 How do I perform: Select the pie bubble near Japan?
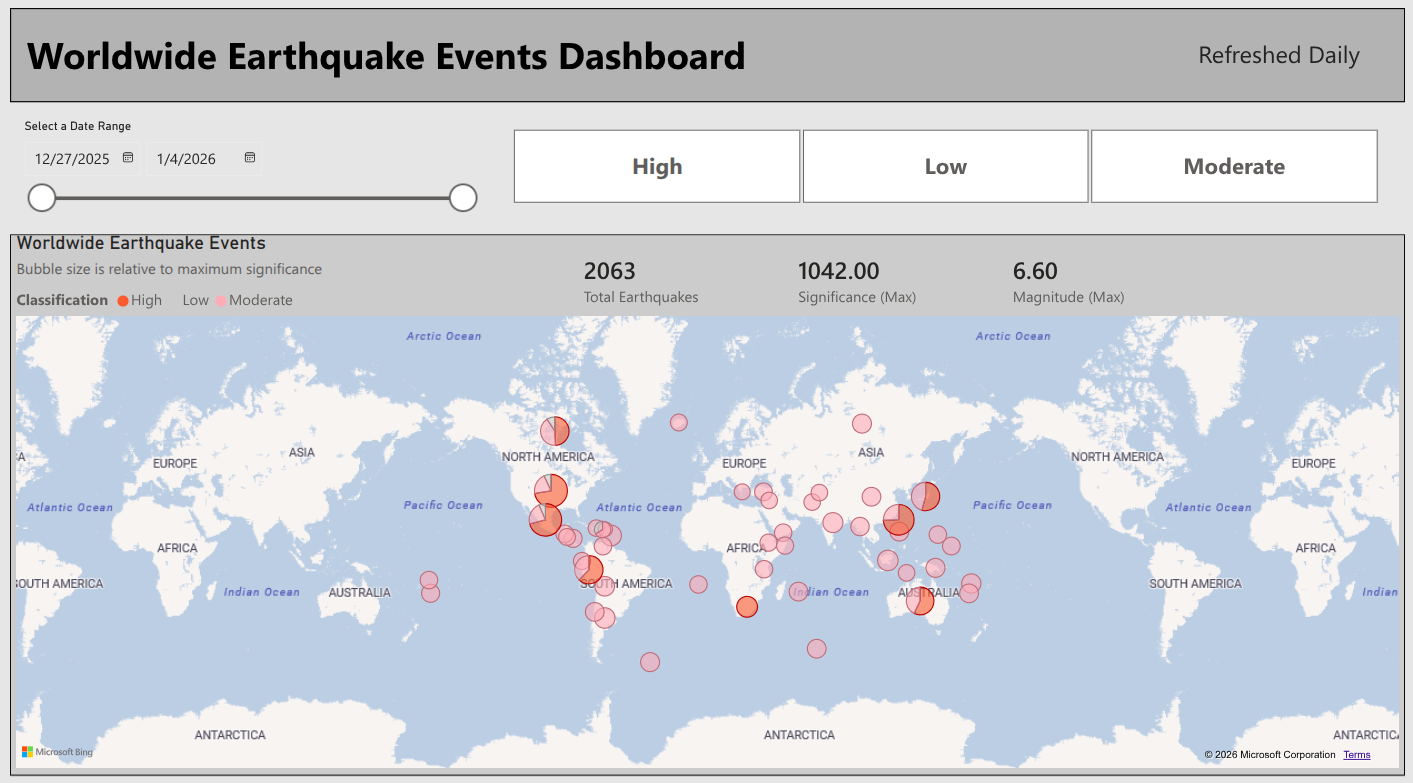click(925, 496)
